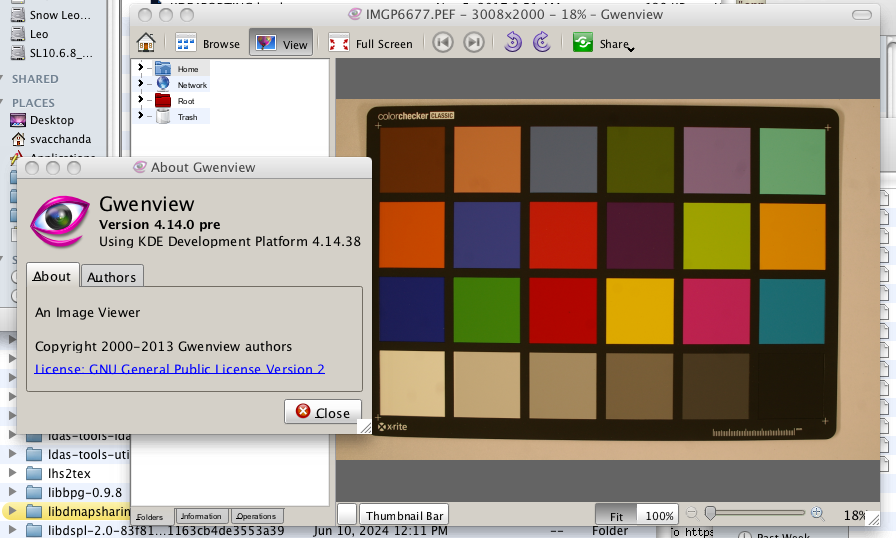Screen dimensions: 896x538
Task: Switch to the Authors tab
Action: (x=111, y=277)
